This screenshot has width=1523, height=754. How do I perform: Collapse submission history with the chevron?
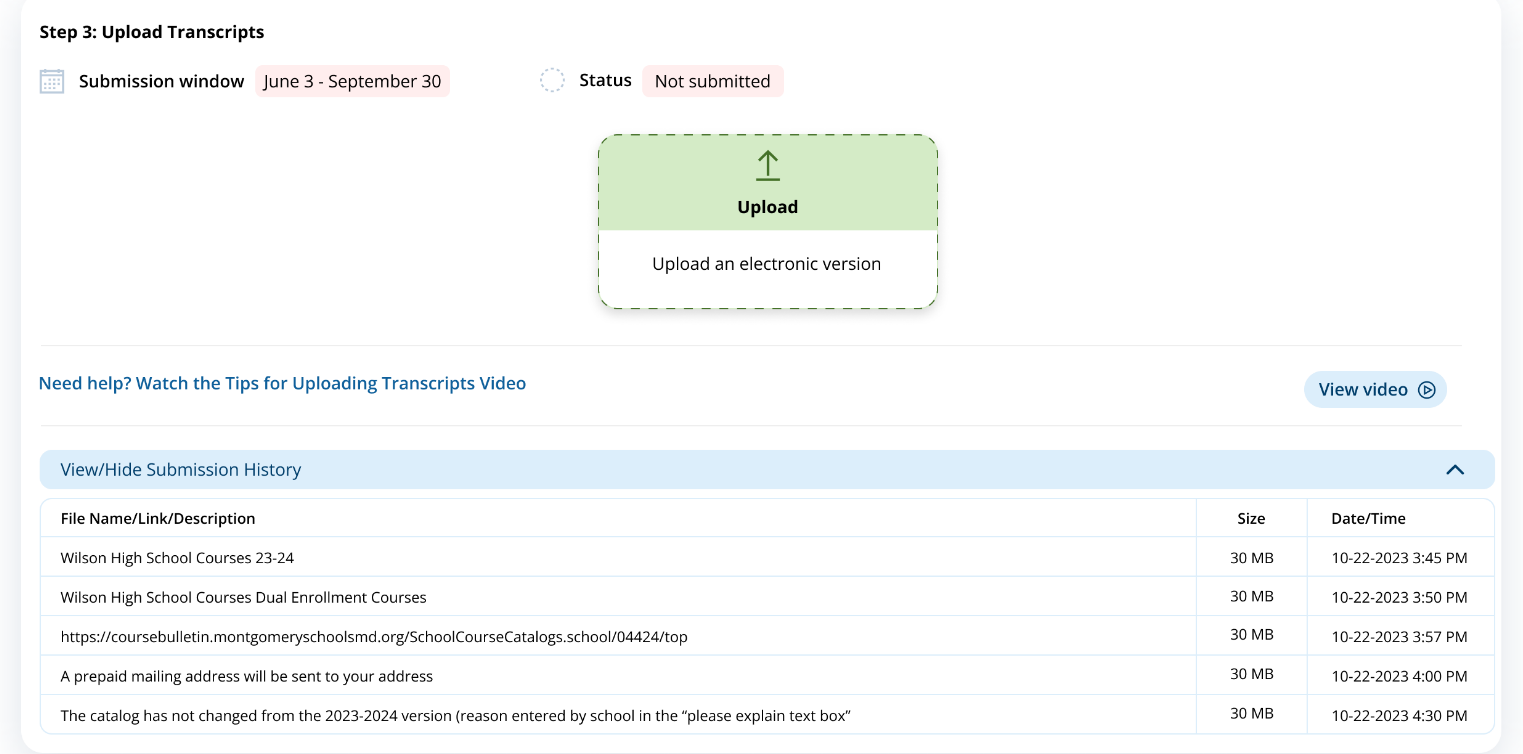(1455, 470)
